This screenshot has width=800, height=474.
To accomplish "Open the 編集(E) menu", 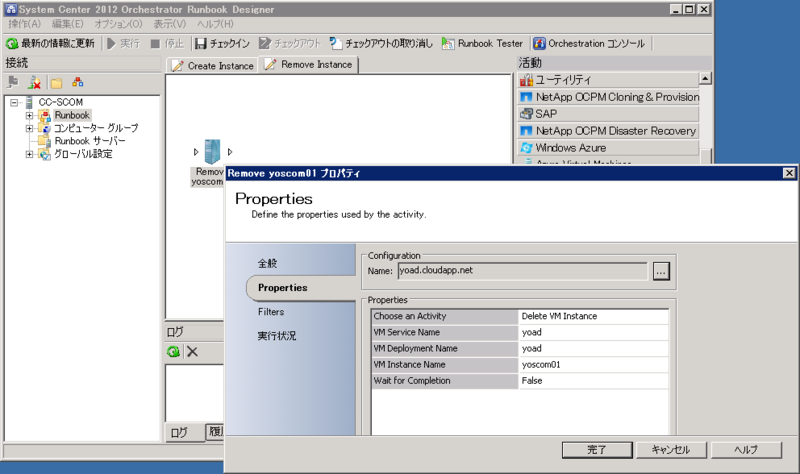I will 67,24.
